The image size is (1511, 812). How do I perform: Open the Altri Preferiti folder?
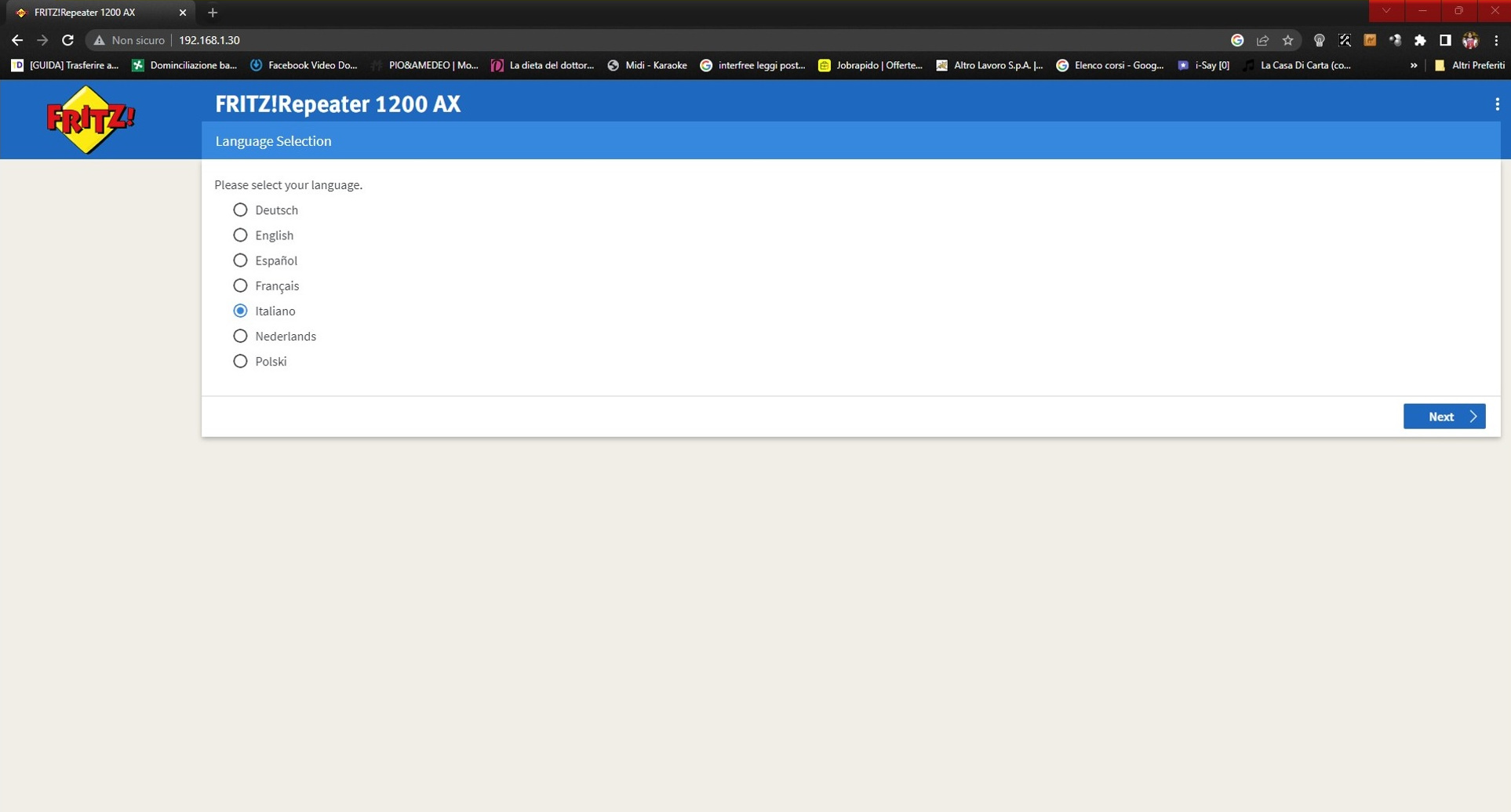pos(1469,65)
